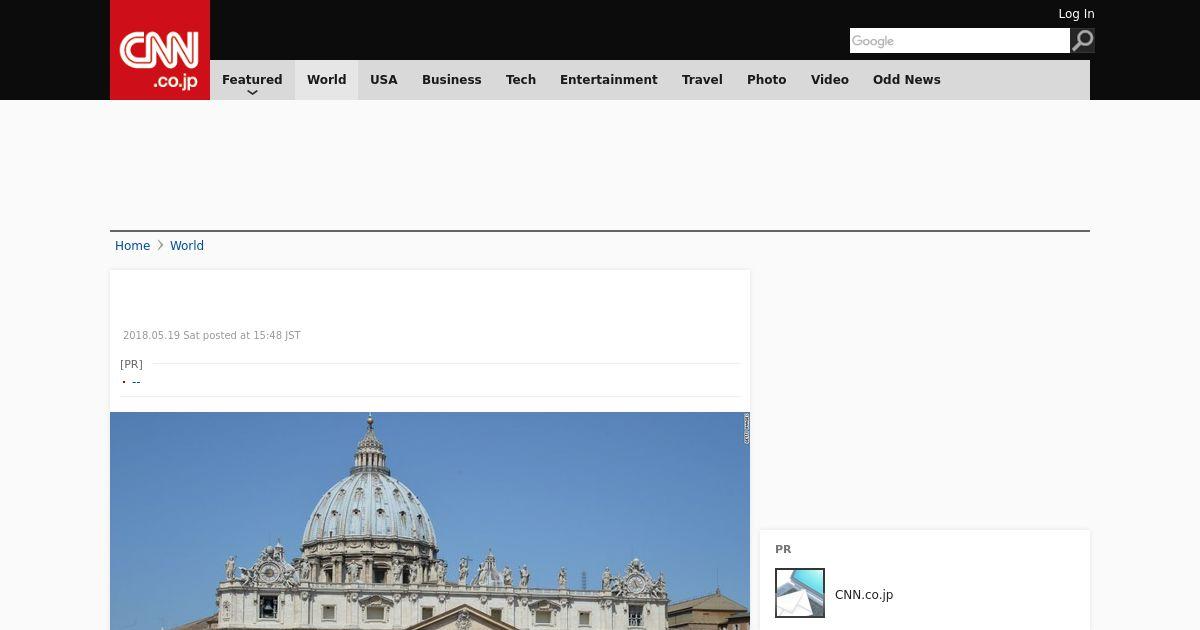Click the search magnifier icon

[1082, 41]
